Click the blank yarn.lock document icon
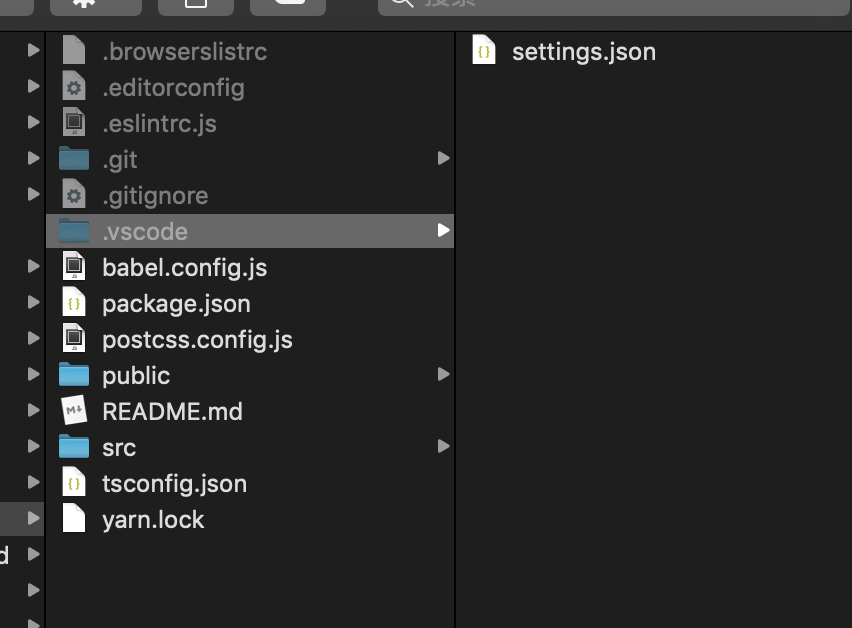 [x=74, y=520]
